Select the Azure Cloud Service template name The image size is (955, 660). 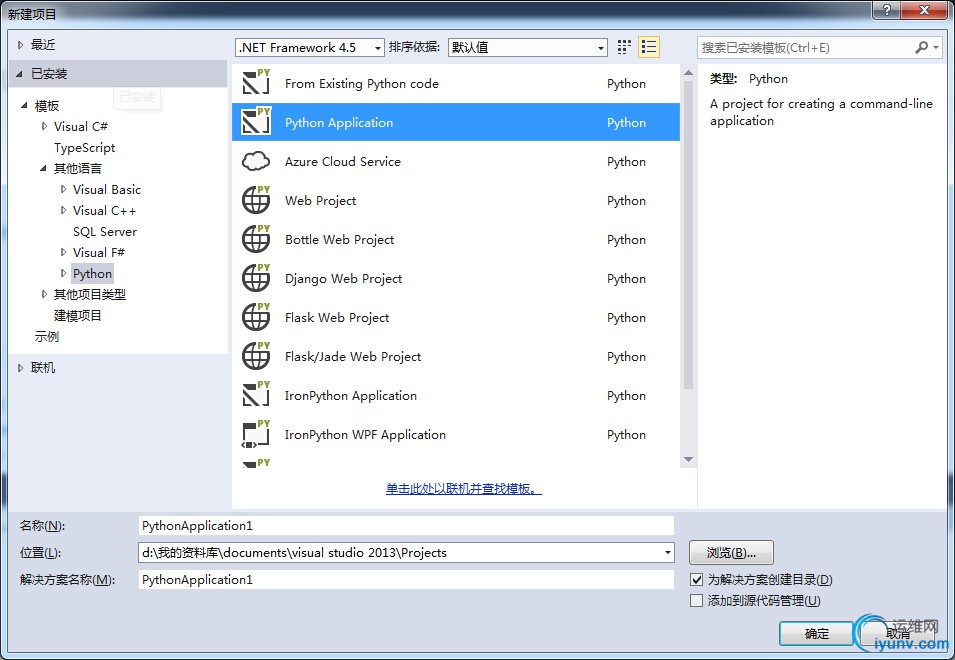pos(343,161)
